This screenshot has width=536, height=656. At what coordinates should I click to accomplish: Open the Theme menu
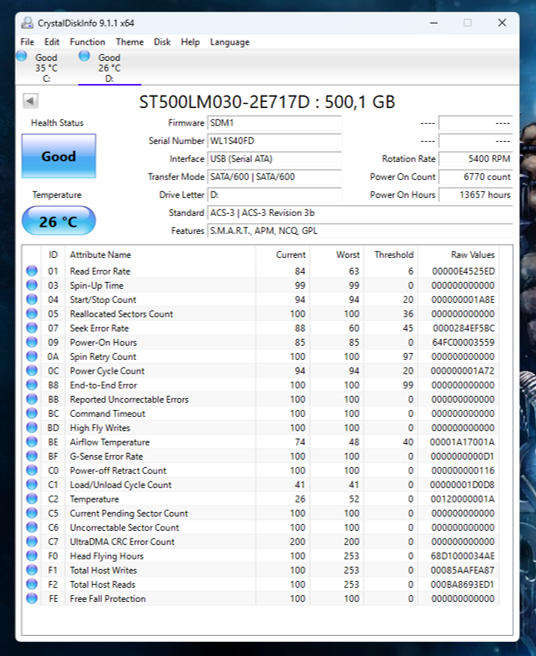point(130,42)
